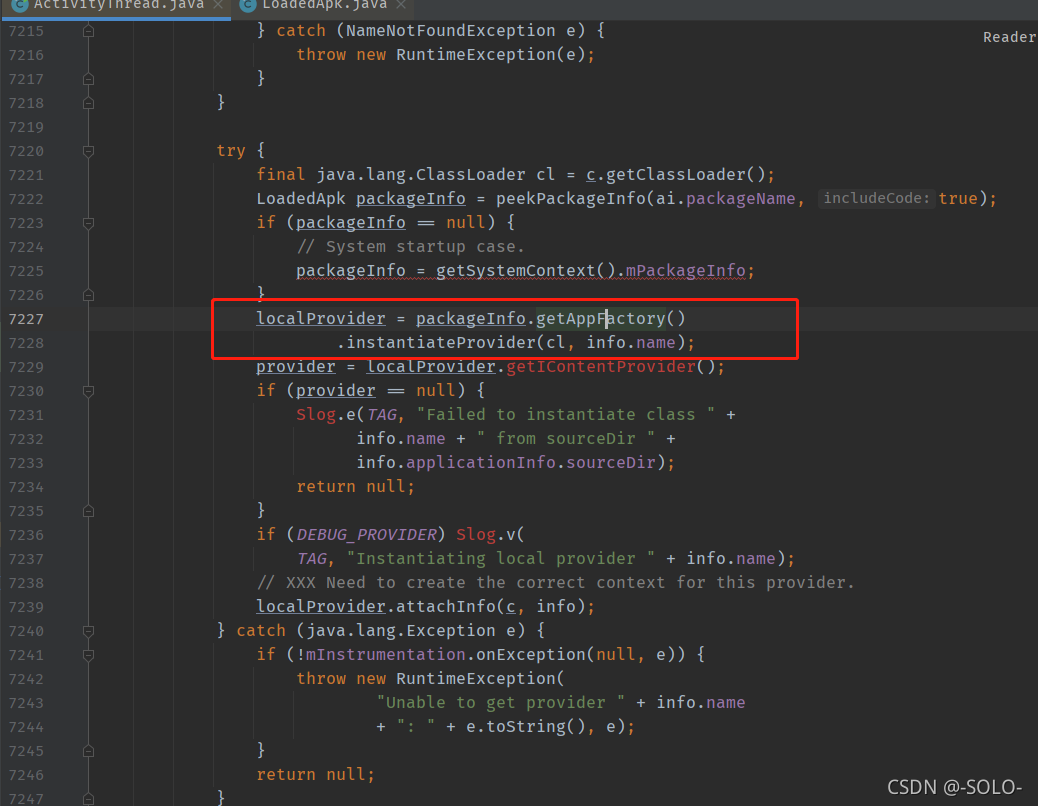
Task: Click "Failed to instantiate class" string
Action: [566, 414]
